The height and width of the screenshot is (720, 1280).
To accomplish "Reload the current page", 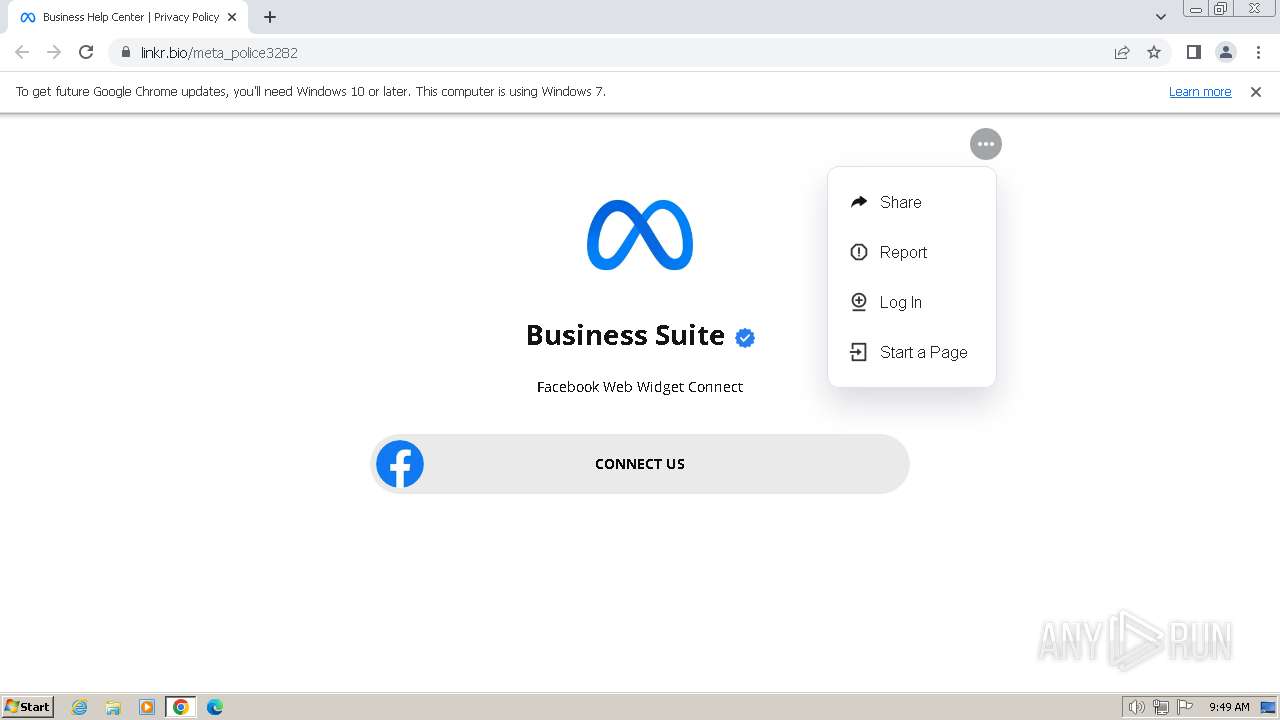I will (x=86, y=52).
